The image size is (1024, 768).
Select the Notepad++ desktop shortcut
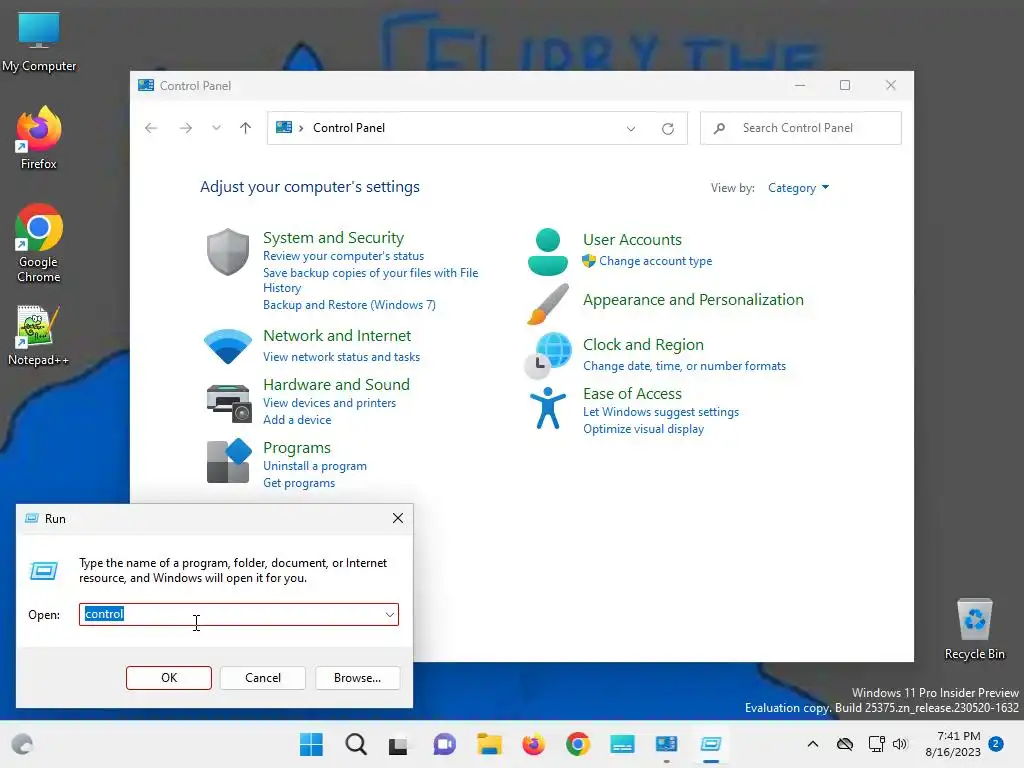coord(38,335)
